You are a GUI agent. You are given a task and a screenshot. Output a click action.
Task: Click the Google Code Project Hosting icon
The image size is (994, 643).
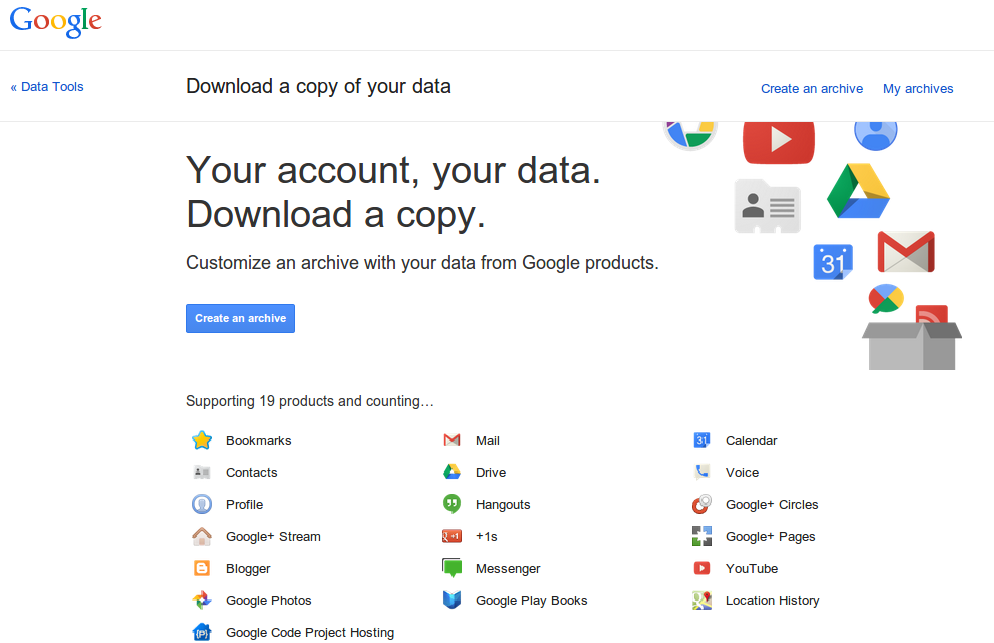pos(202,632)
